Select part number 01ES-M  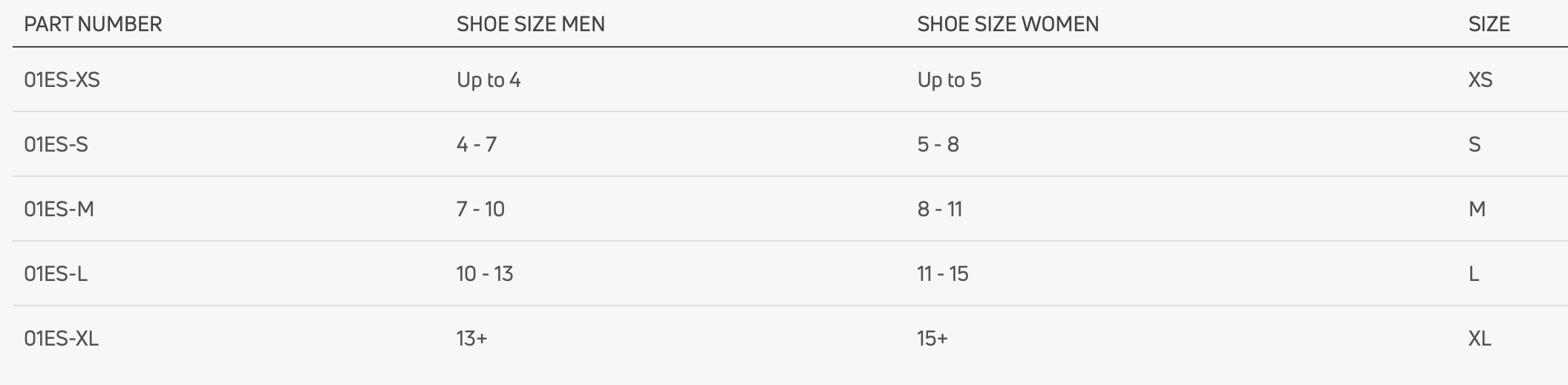click(59, 209)
